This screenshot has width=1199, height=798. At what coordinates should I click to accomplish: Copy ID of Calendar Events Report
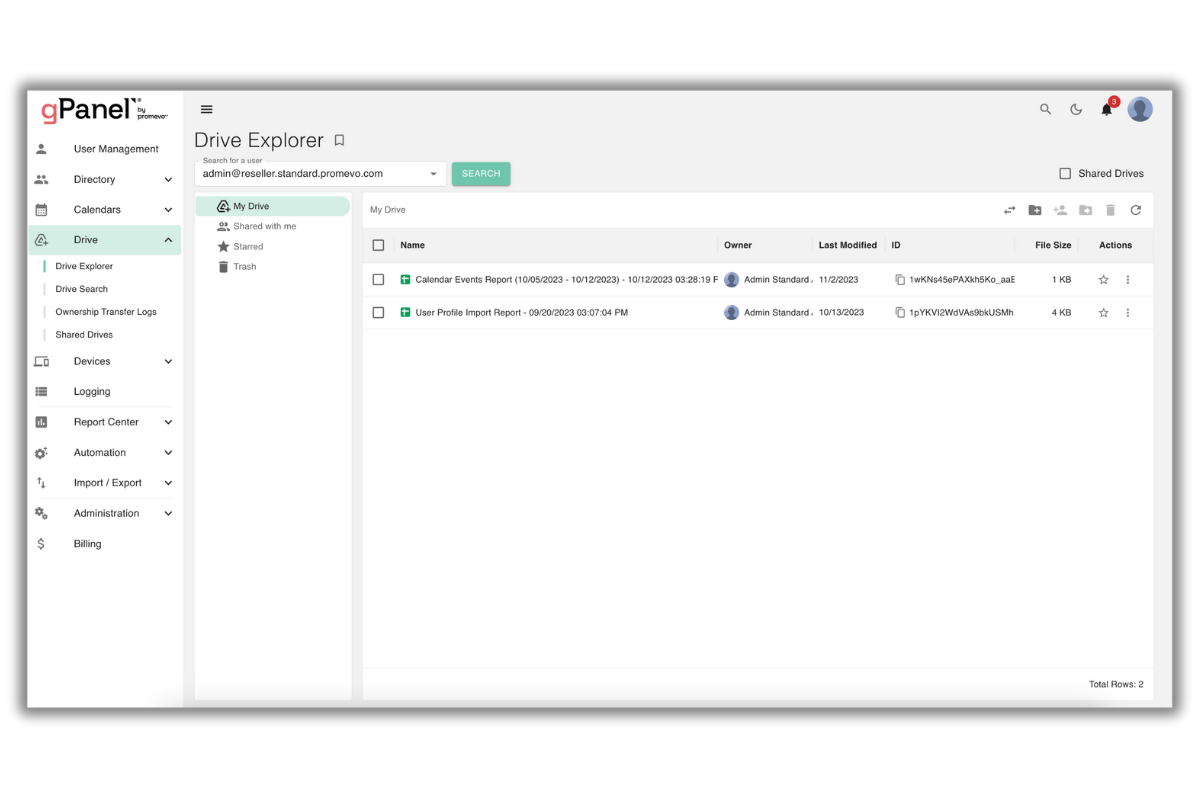coord(900,280)
